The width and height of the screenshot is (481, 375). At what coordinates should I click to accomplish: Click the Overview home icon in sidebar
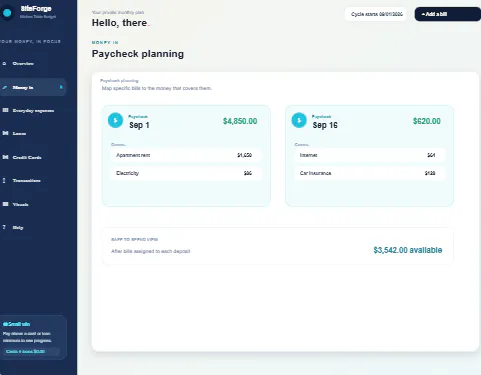(x=4, y=63)
